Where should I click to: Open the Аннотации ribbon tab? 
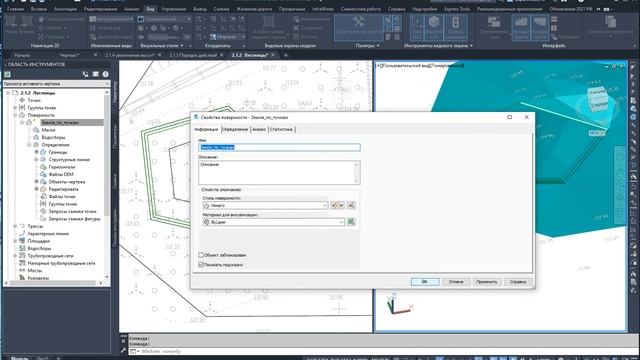pyautogui.click(x=65, y=9)
